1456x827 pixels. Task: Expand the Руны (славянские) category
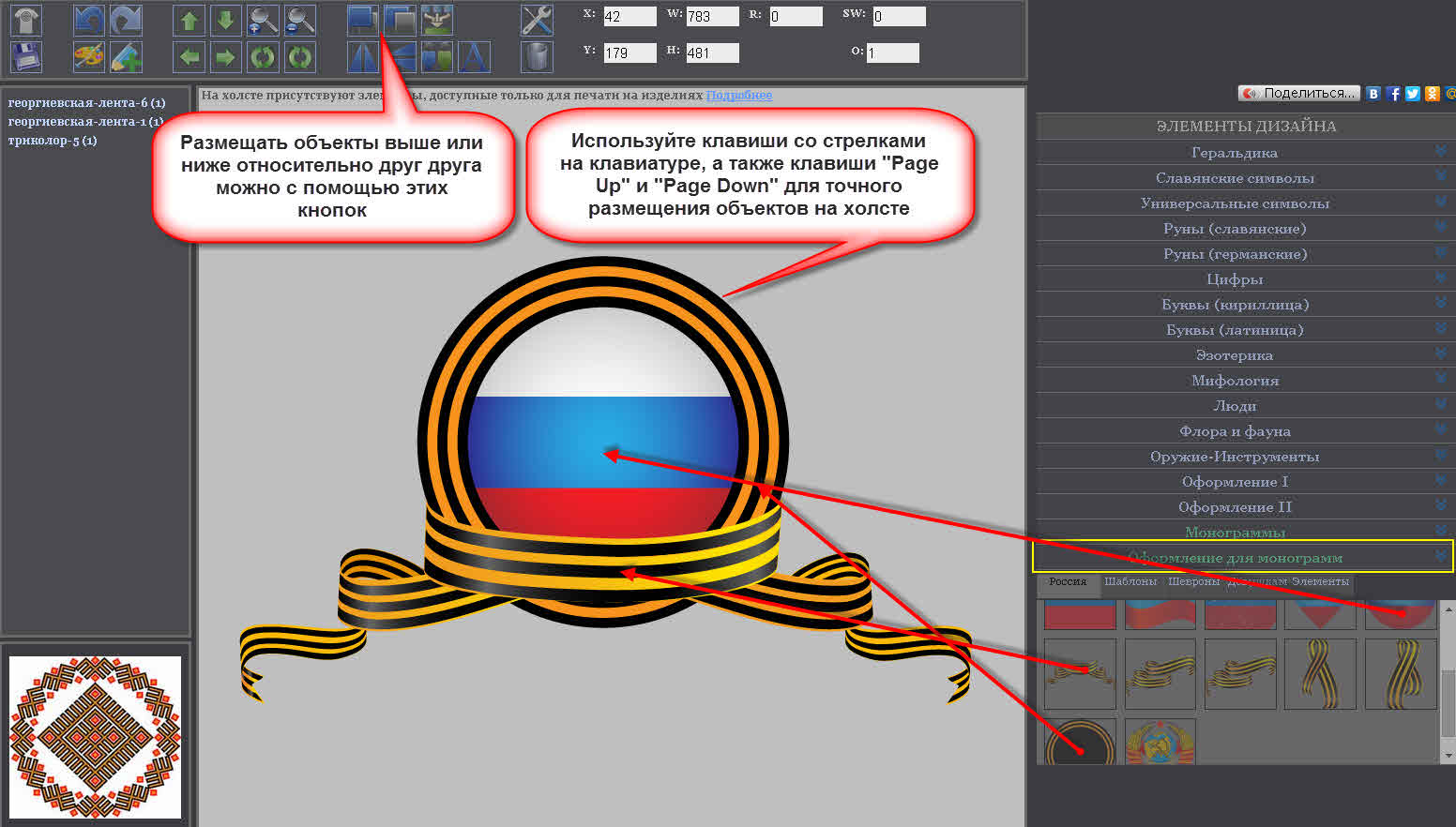point(1246,228)
